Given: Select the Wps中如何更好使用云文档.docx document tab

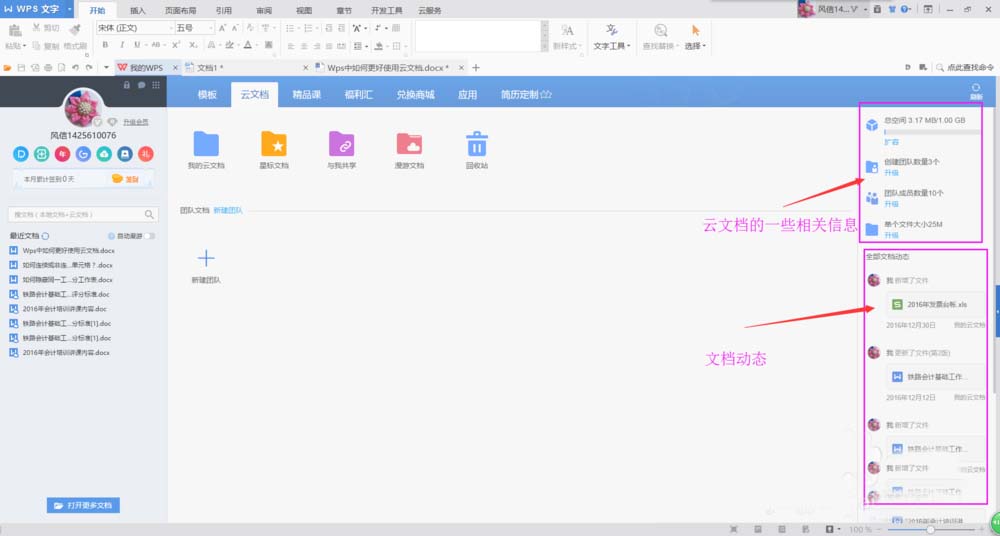Looking at the screenshot, I should pyautogui.click(x=386, y=68).
